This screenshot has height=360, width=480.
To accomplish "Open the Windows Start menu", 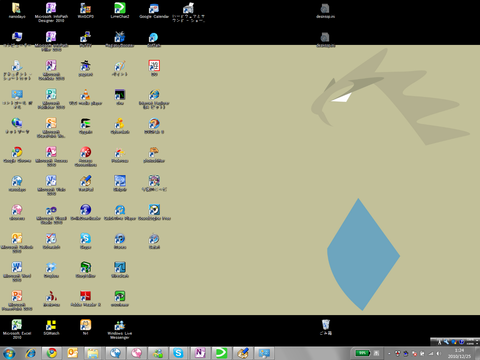I will tap(9, 353).
